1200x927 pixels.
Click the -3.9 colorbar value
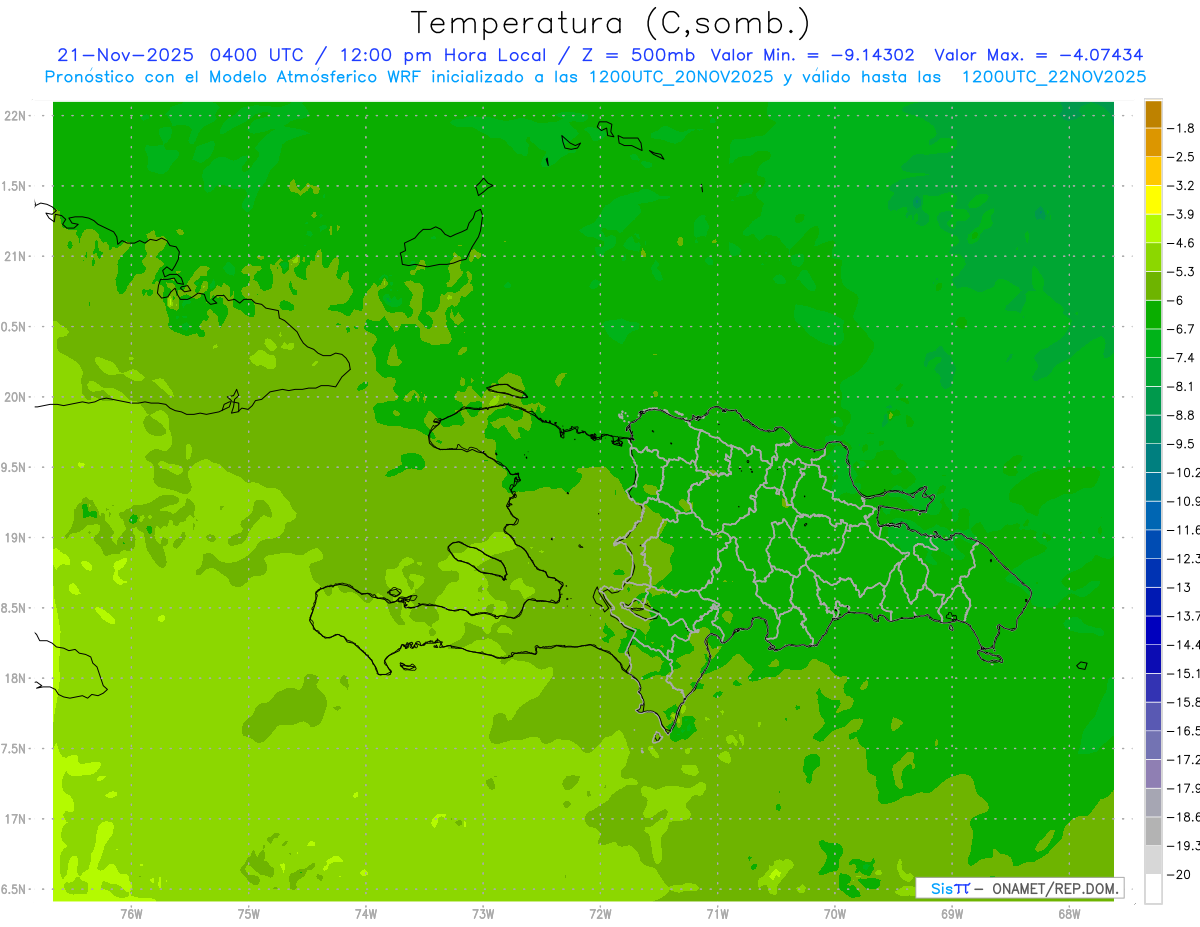tap(1180, 214)
